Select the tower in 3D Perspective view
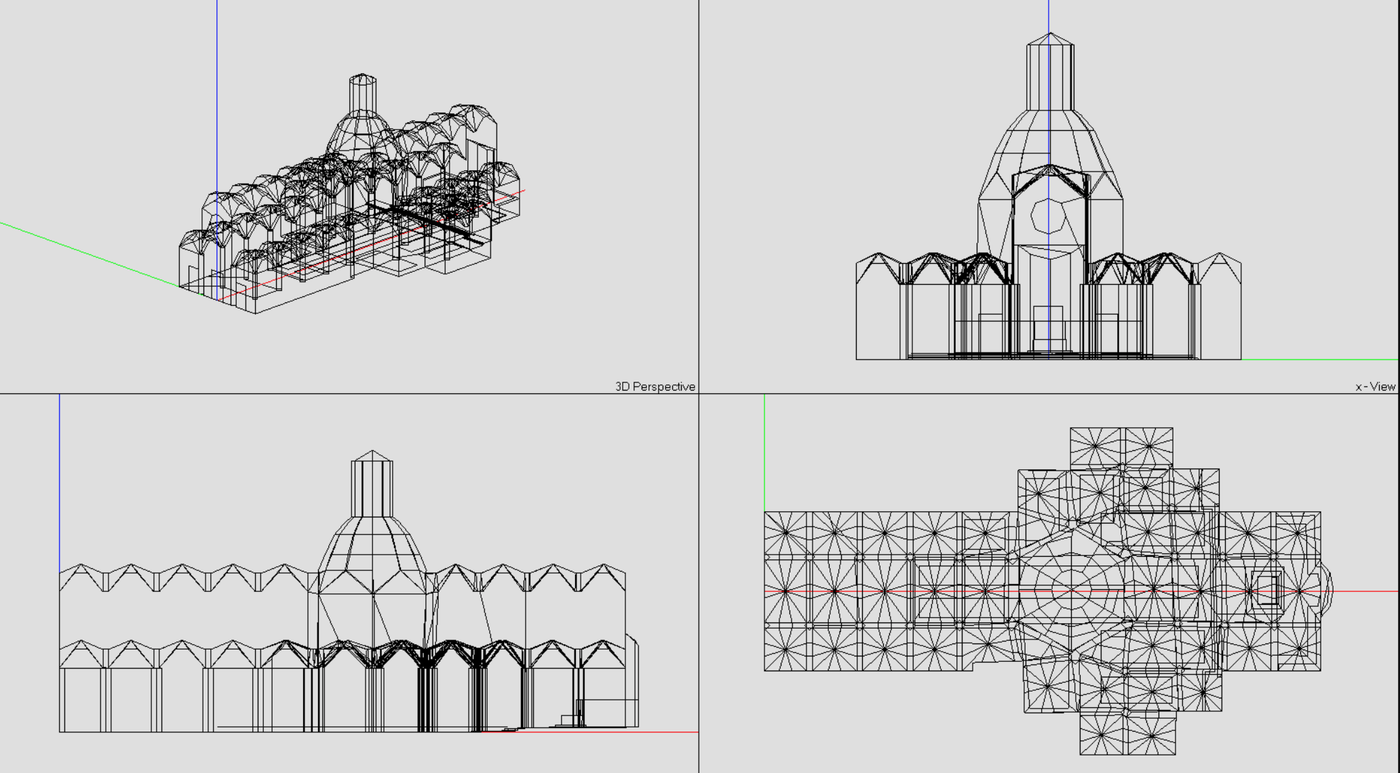Screen dimensions: 1400x773 point(362,93)
